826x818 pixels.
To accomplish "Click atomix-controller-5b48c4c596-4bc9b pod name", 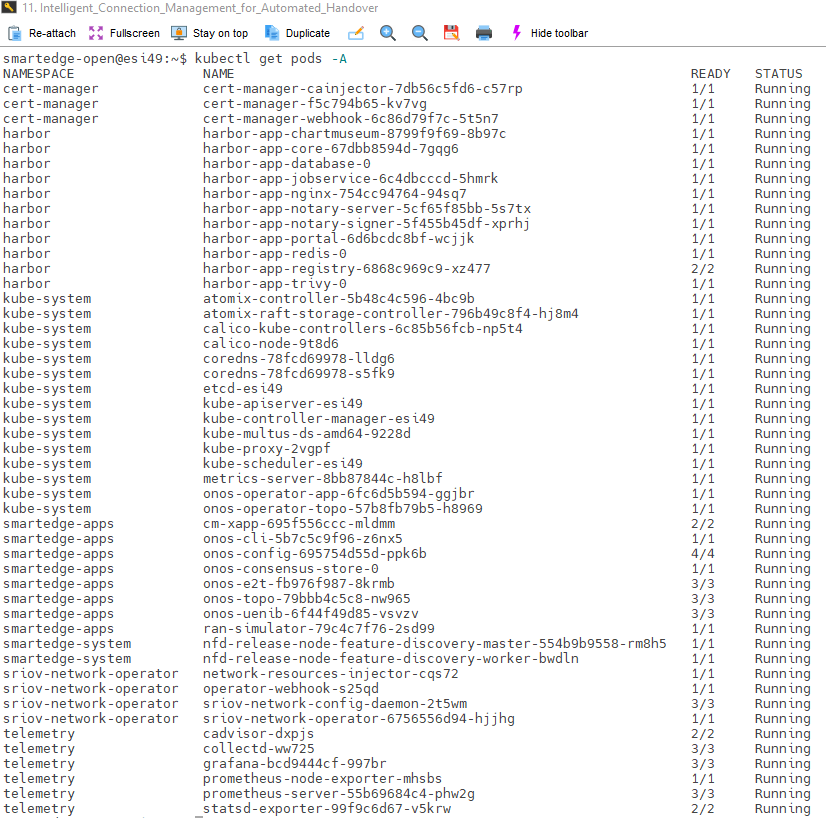I will pyautogui.click(x=339, y=299).
